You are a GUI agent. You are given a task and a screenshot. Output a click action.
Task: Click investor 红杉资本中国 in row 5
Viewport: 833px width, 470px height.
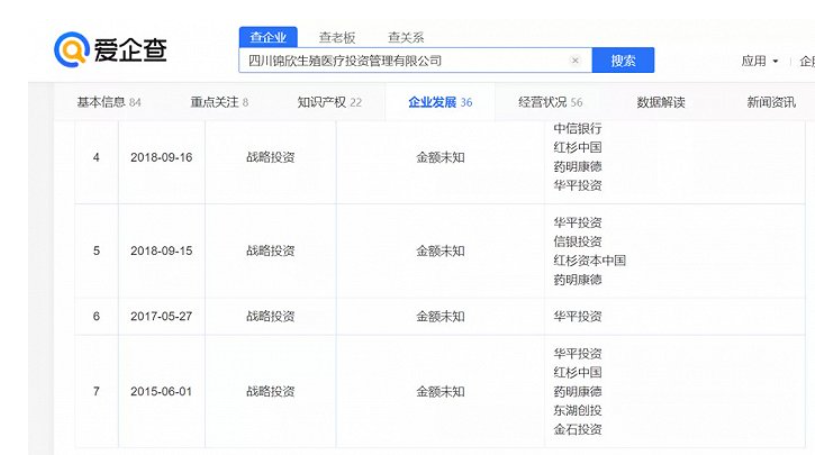coord(590,260)
